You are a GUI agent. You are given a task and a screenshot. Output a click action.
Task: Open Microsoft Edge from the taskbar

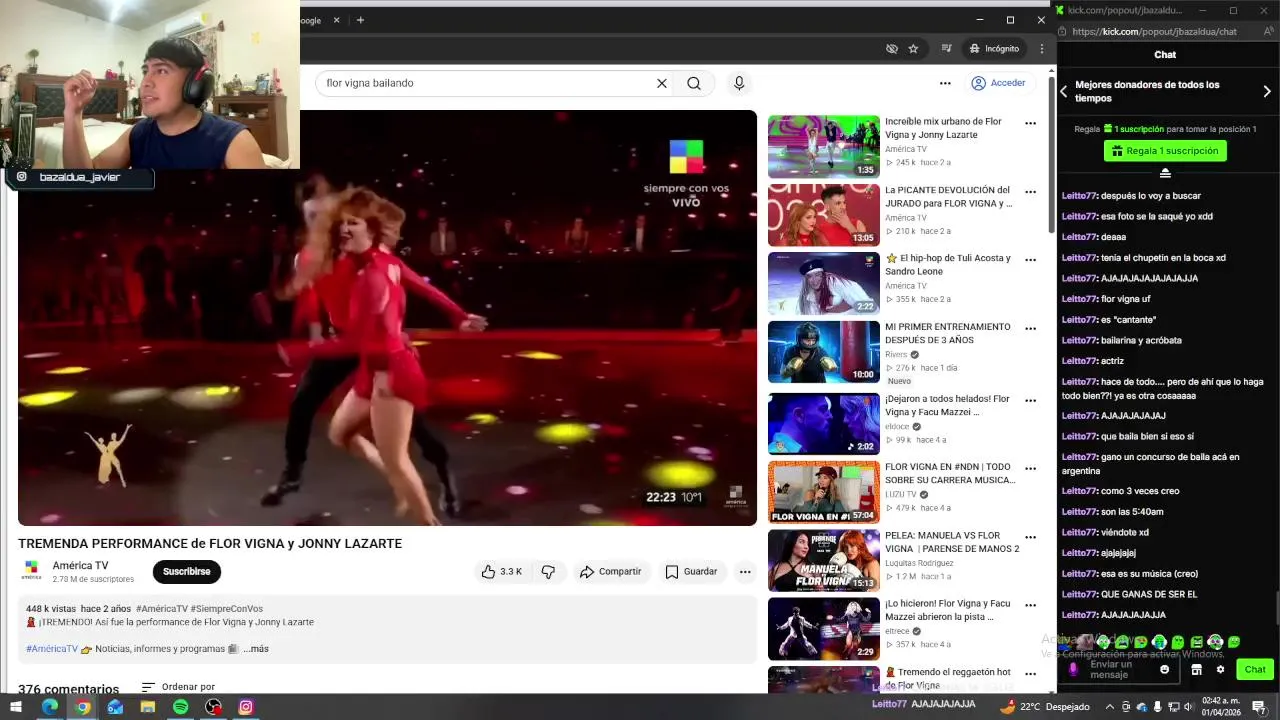click(49, 707)
